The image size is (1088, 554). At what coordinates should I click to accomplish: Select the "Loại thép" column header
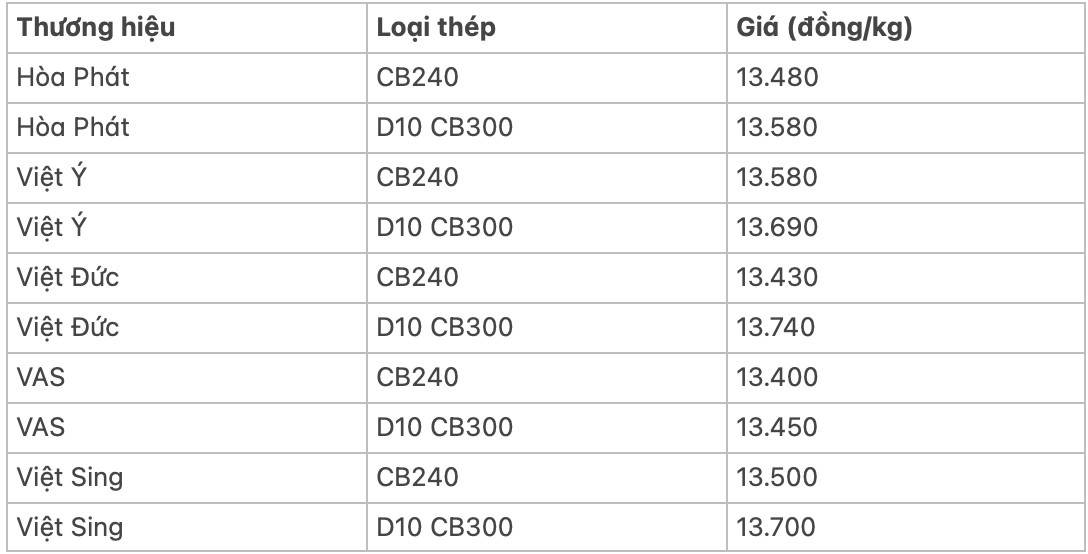tap(436, 28)
